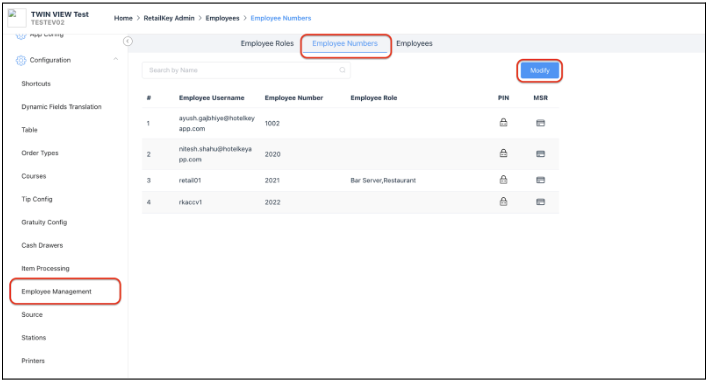Click the Configuration gear icon

click(21, 60)
